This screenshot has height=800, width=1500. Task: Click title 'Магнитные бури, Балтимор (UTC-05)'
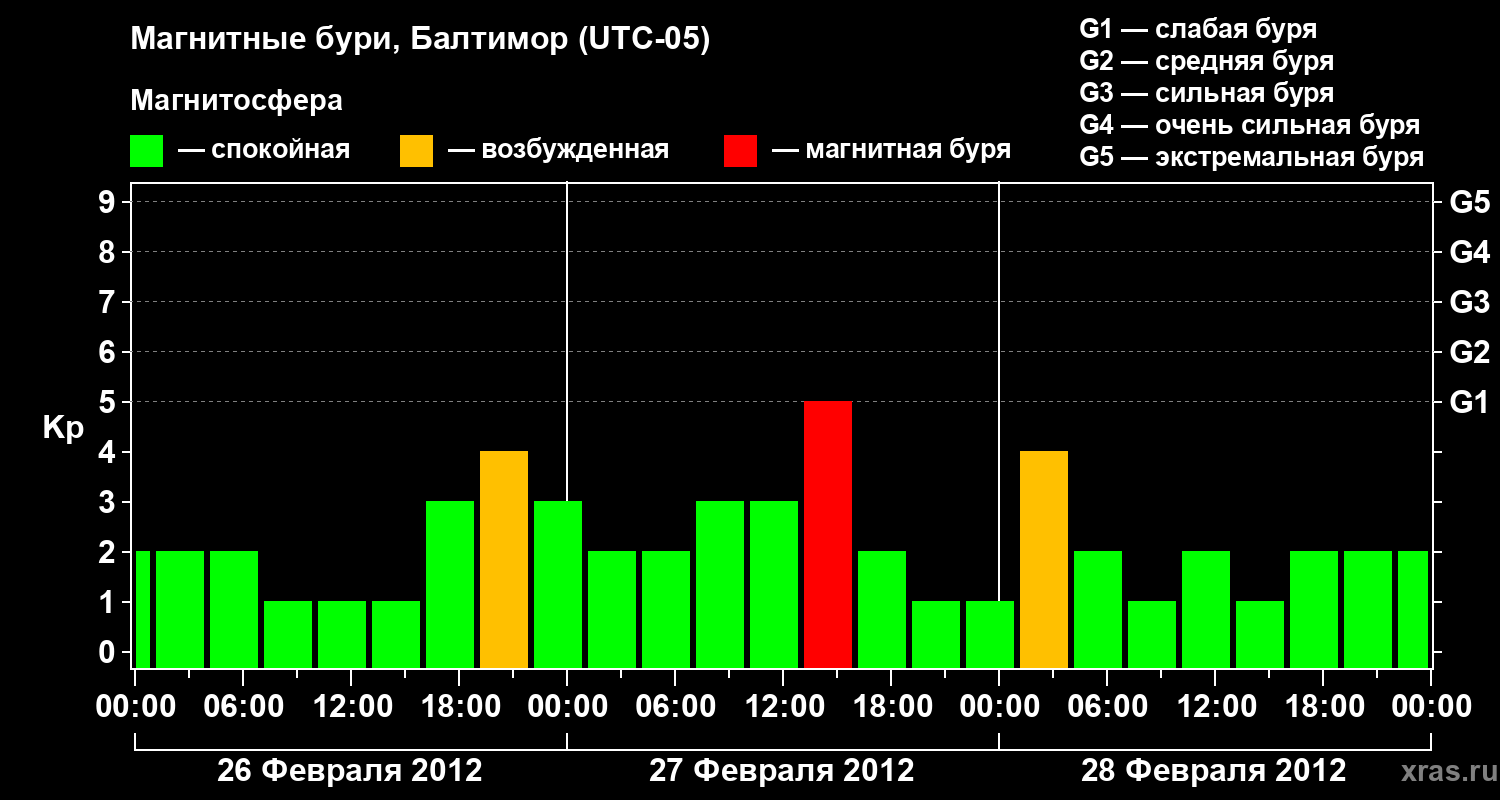(x=420, y=41)
